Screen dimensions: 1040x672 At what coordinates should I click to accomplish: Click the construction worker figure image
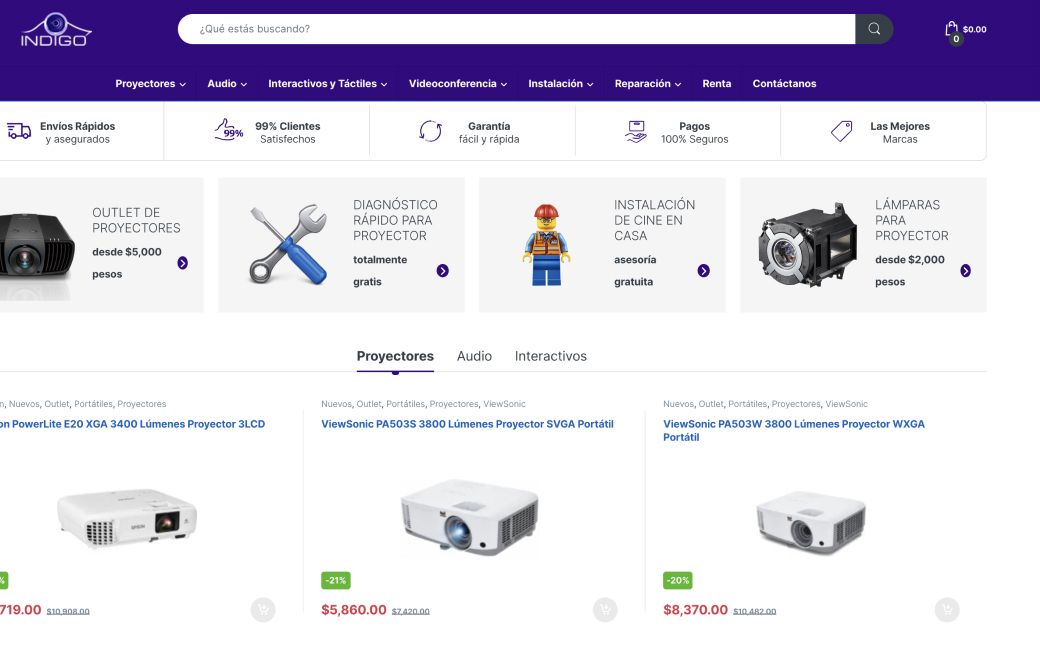tap(546, 245)
